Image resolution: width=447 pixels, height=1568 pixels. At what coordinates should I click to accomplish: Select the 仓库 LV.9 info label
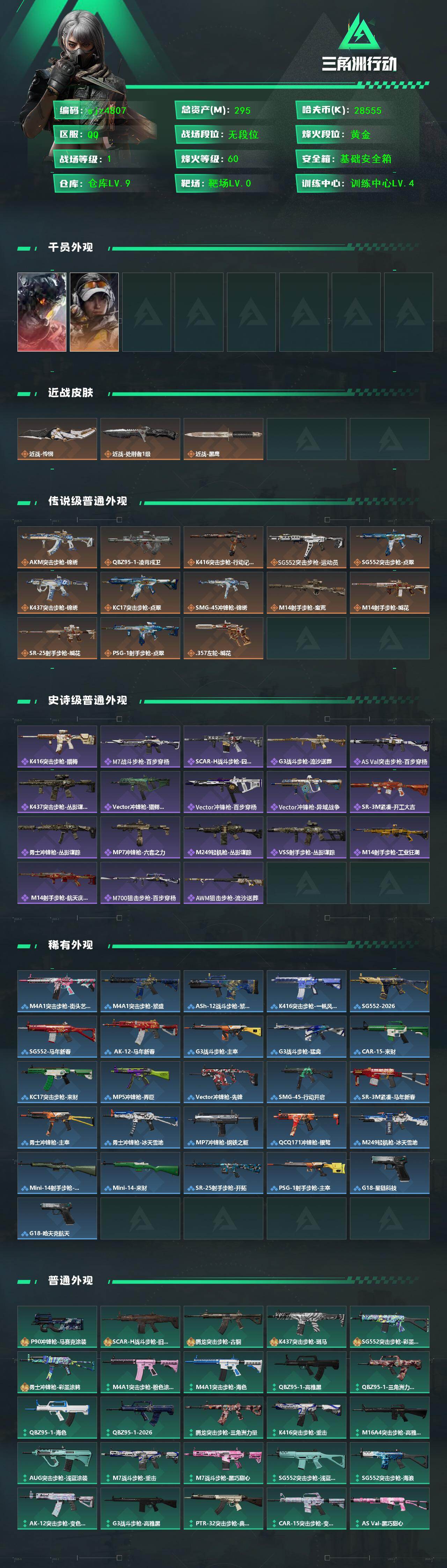94,183
